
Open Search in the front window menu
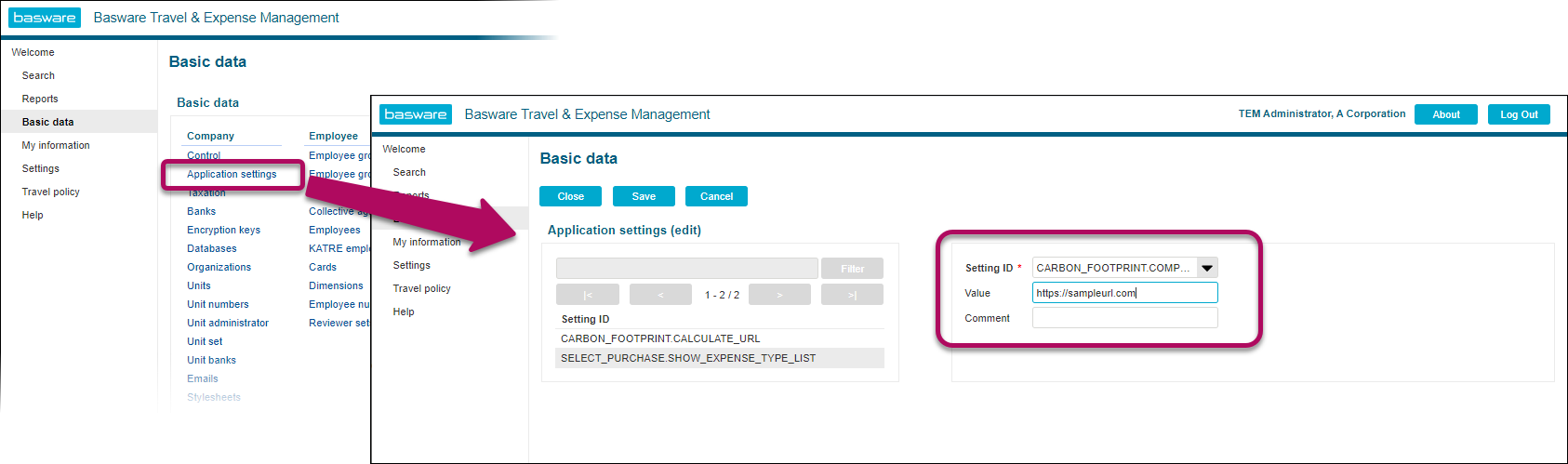(x=409, y=172)
